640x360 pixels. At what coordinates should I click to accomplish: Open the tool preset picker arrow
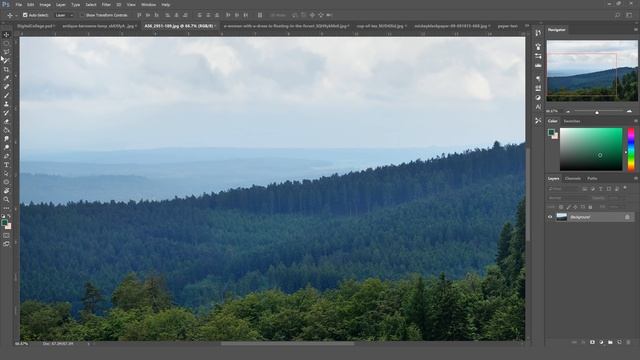[x=16, y=15]
